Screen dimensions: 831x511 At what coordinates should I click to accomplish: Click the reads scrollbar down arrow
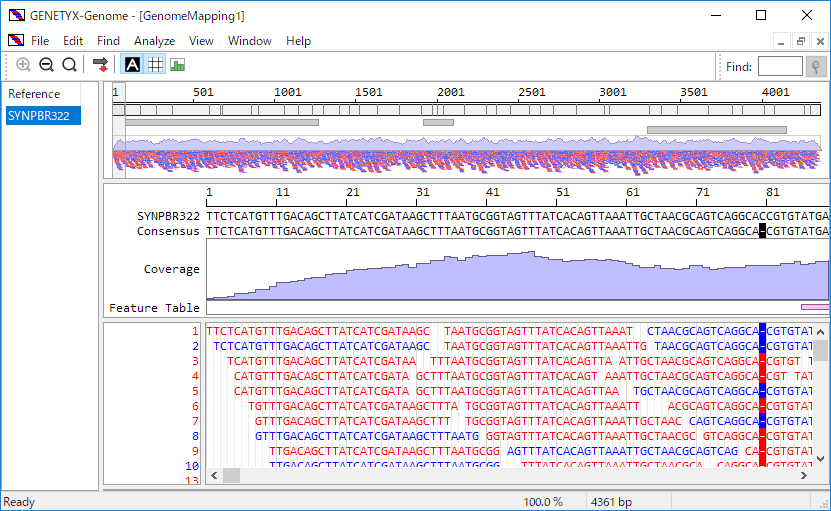(x=820, y=459)
